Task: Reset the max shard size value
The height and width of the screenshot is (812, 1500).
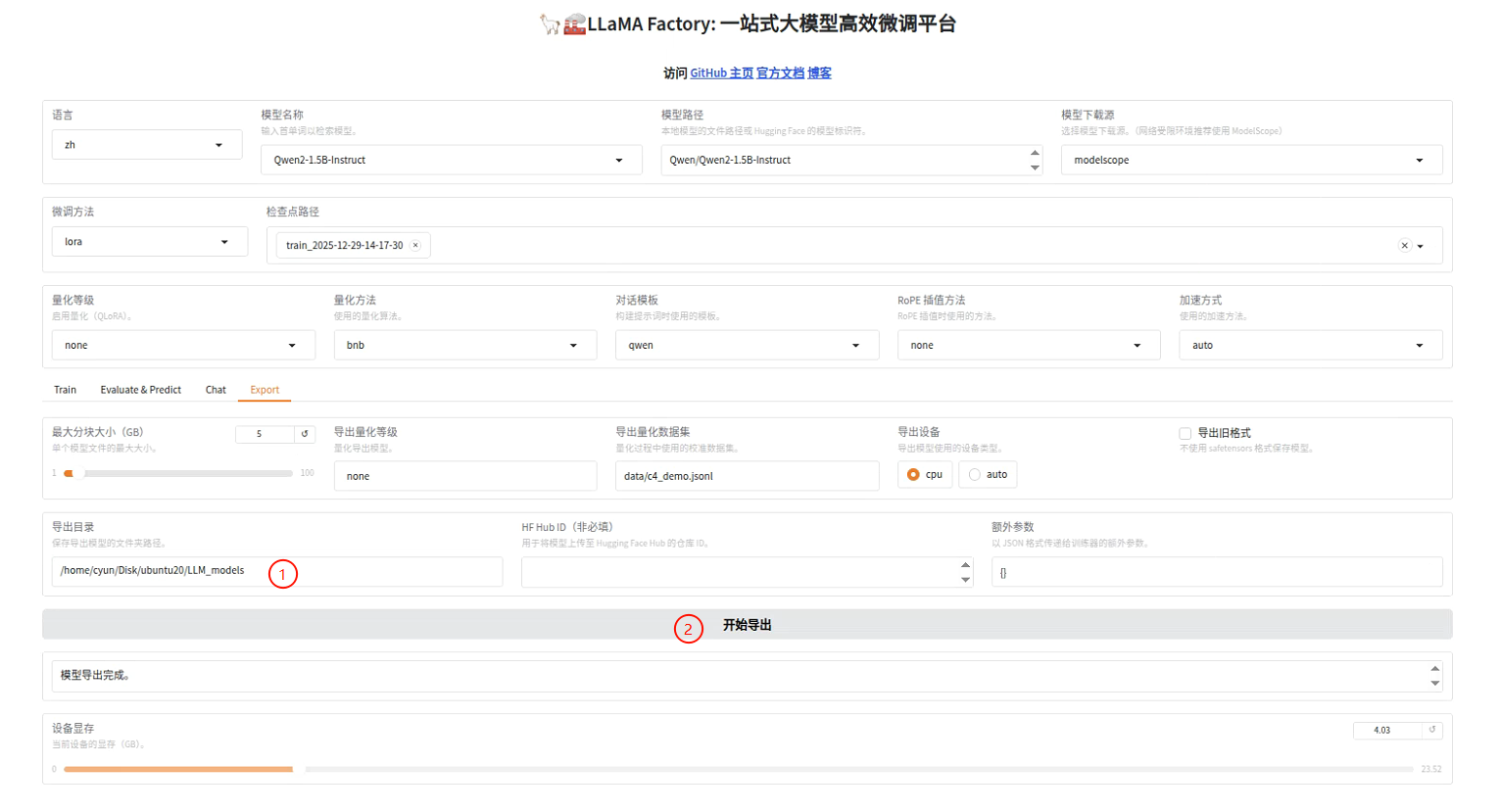Action: click(x=305, y=434)
